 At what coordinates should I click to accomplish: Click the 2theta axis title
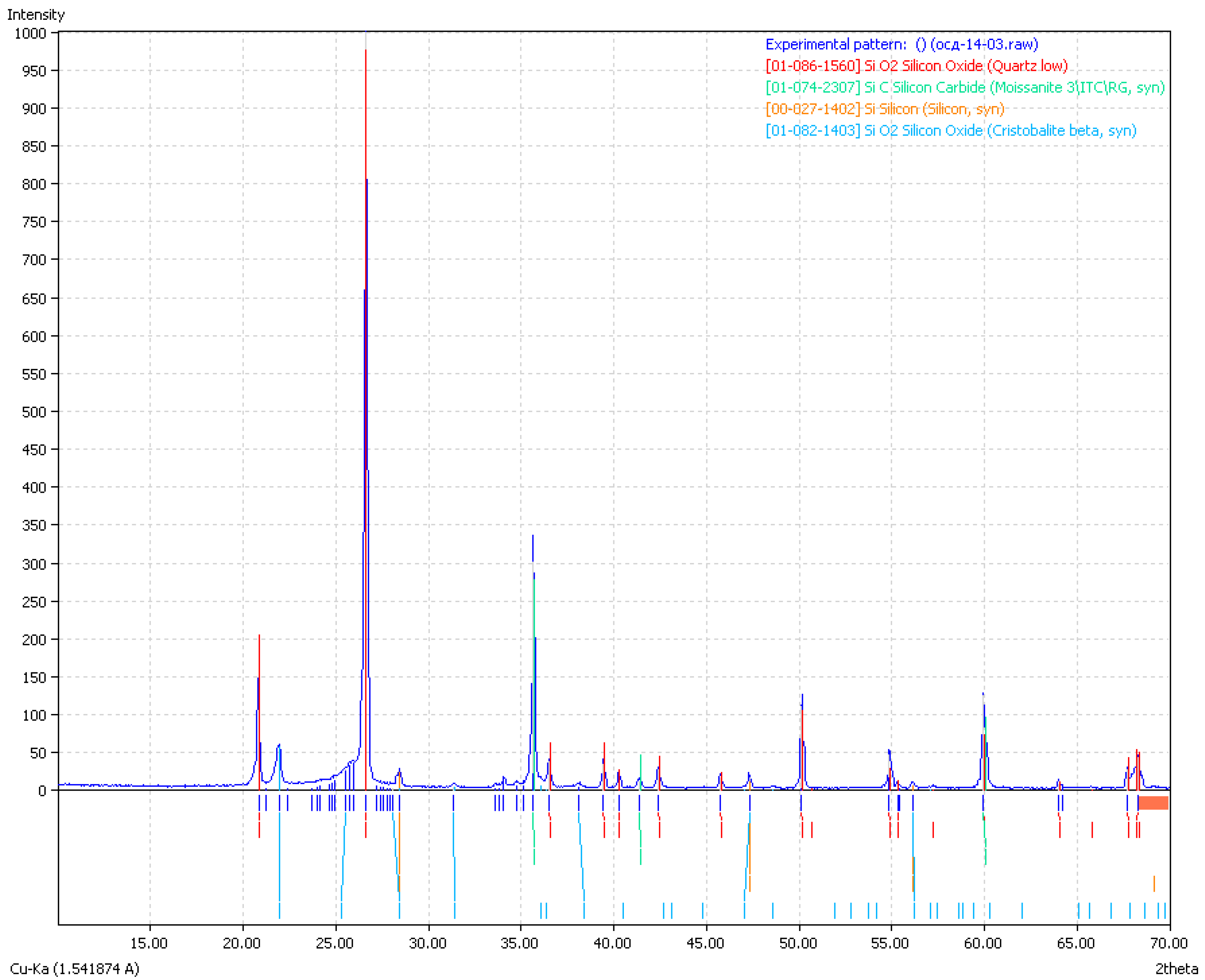click(1176, 969)
